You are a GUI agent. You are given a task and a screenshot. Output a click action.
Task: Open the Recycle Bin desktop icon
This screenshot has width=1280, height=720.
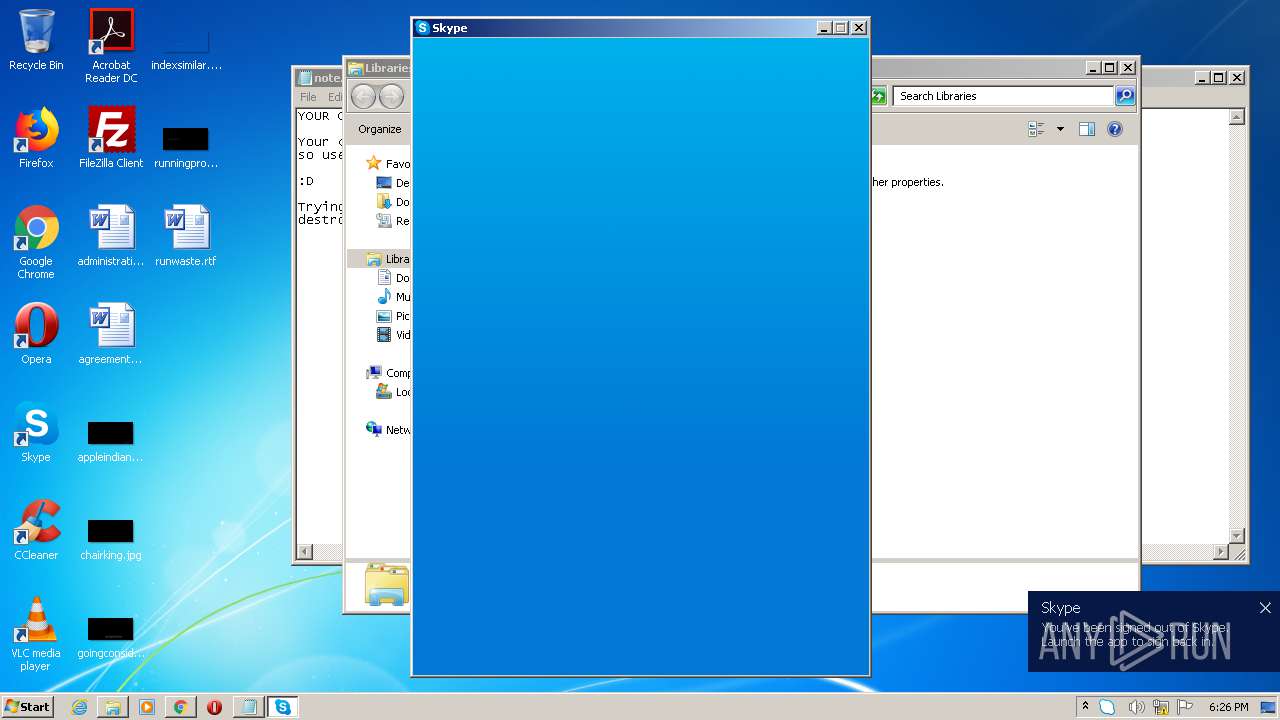click(x=36, y=40)
